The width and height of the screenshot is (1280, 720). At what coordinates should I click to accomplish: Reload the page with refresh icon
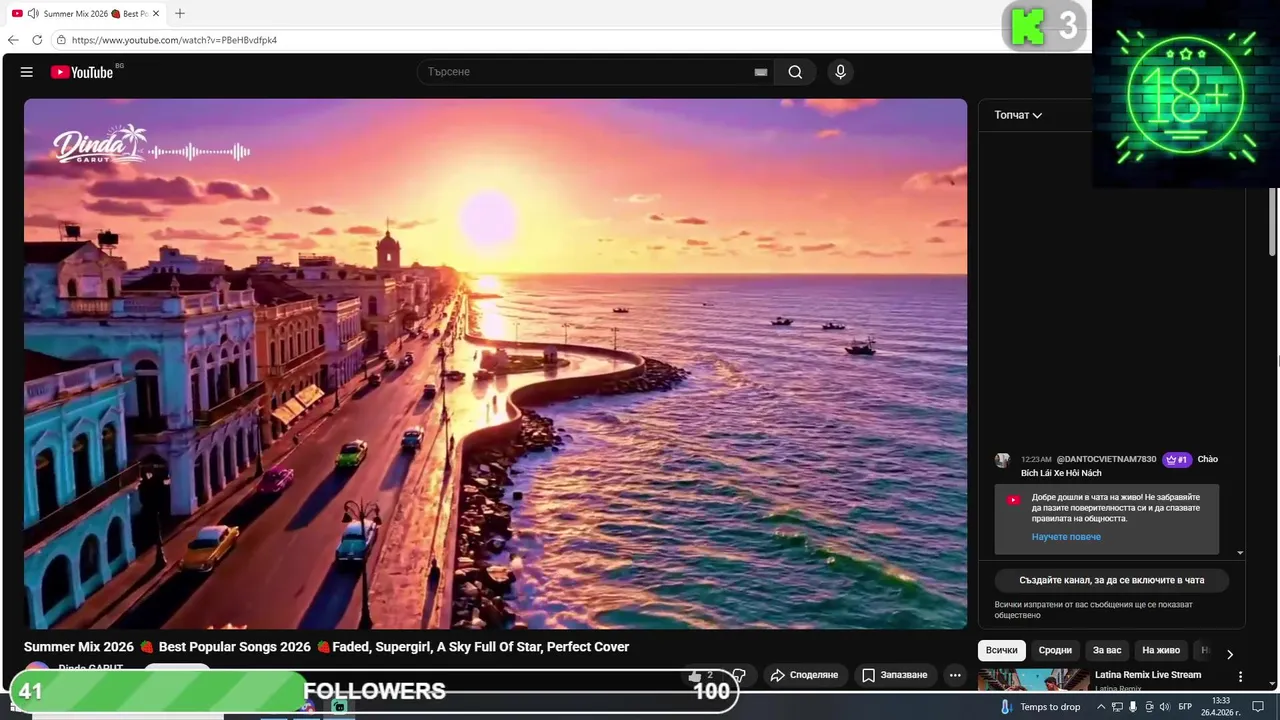[x=37, y=40]
